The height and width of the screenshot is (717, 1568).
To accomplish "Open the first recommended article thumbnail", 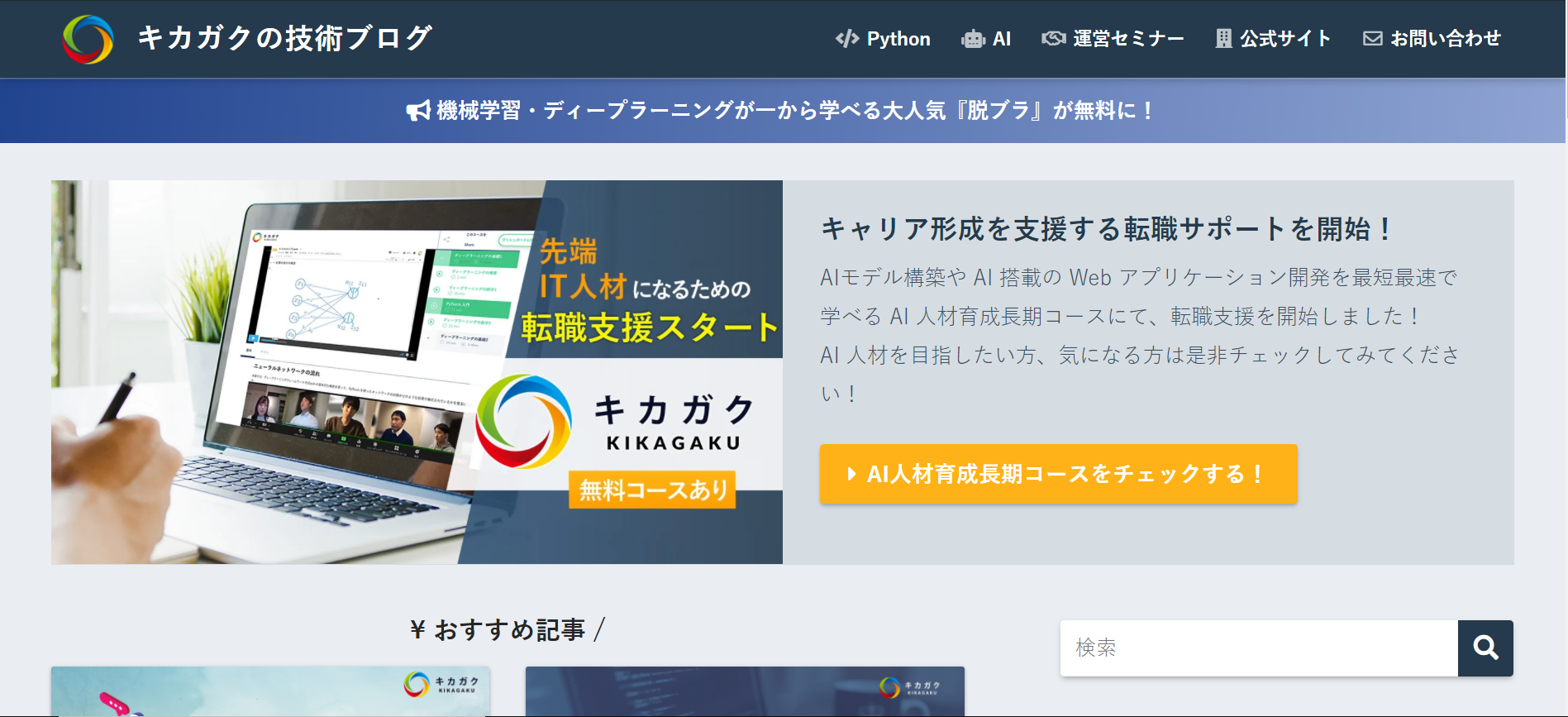I will pos(270,691).
